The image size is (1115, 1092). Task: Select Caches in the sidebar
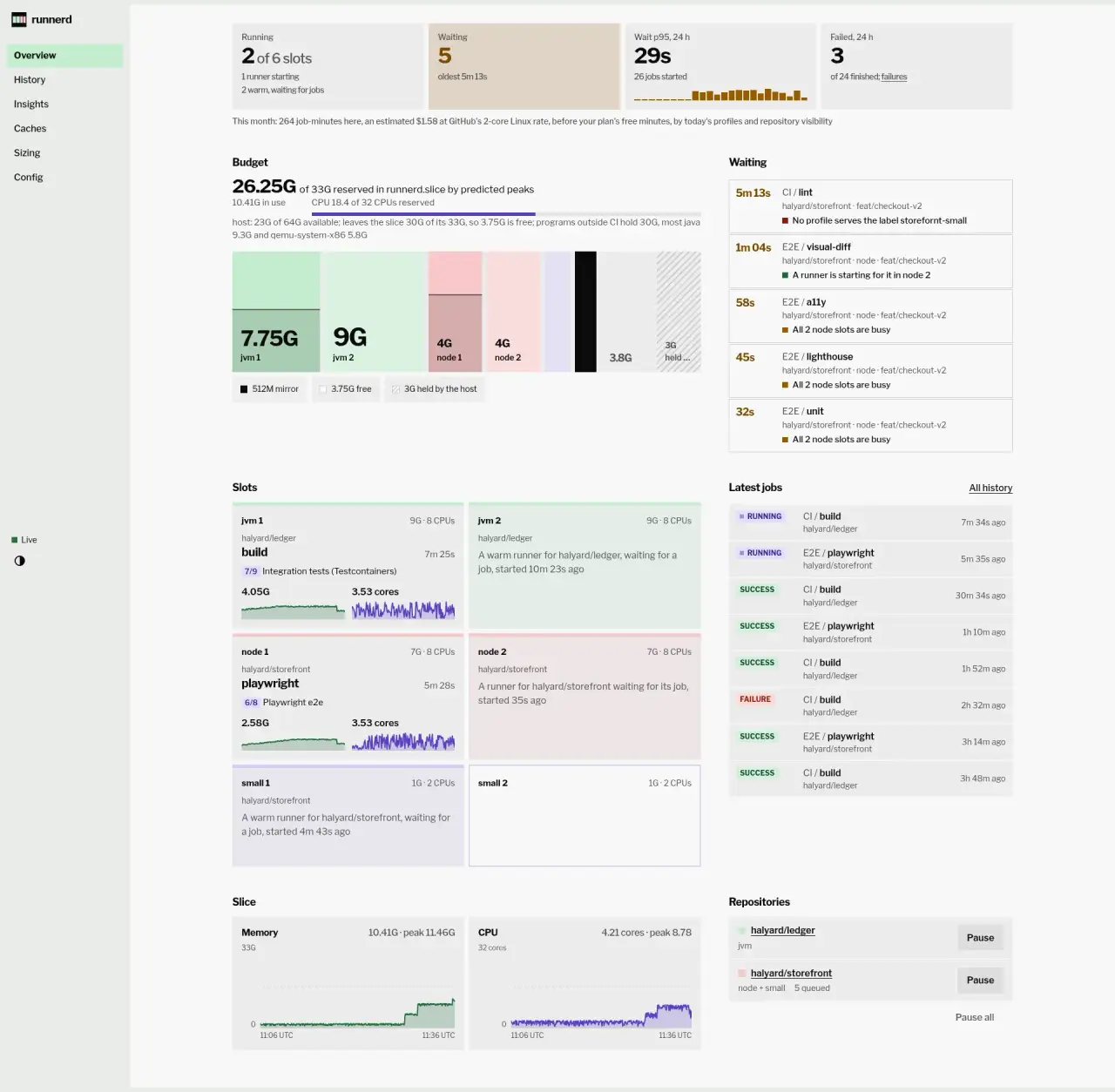click(64, 129)
